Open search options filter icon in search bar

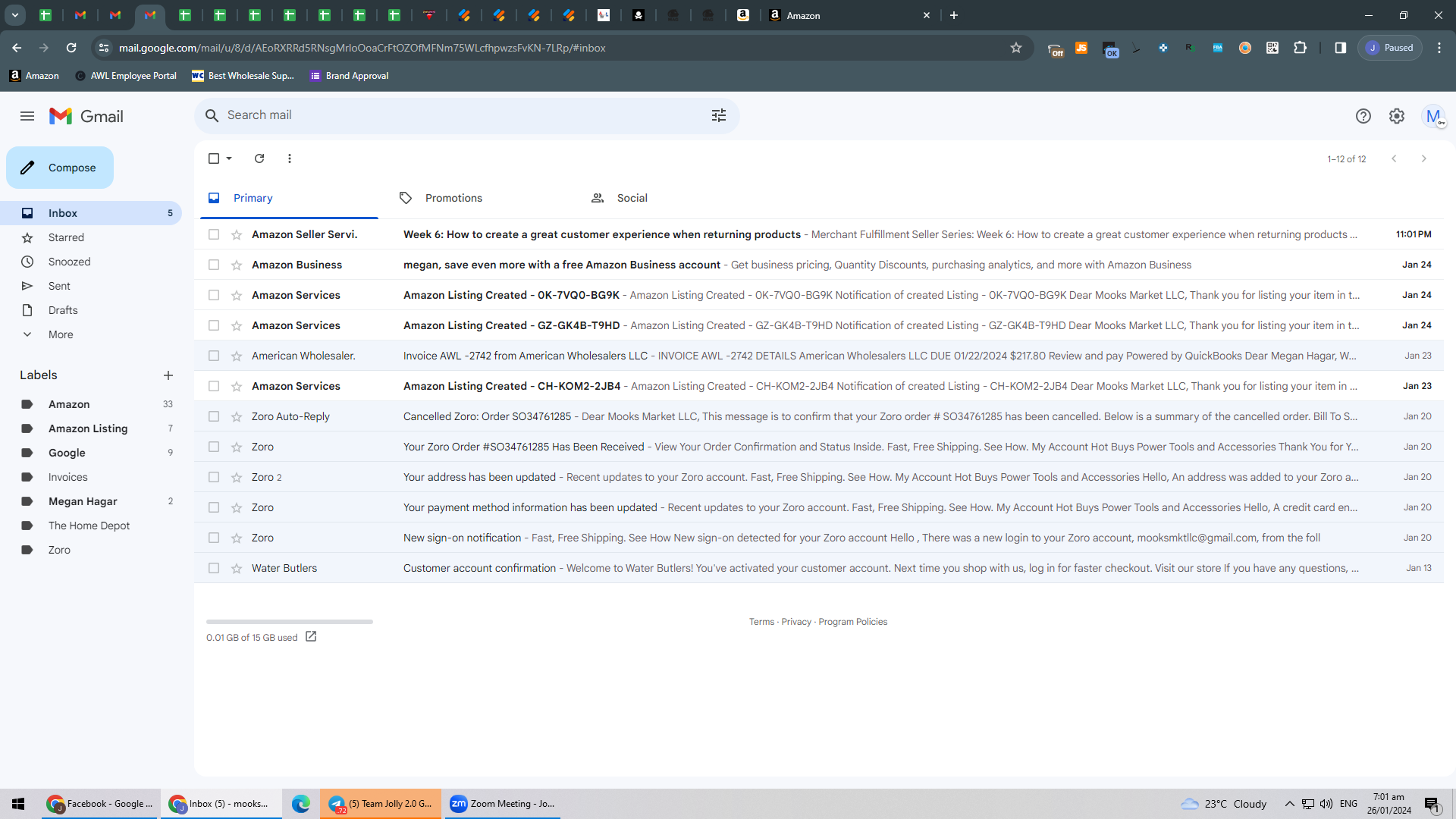click(719, 115)
